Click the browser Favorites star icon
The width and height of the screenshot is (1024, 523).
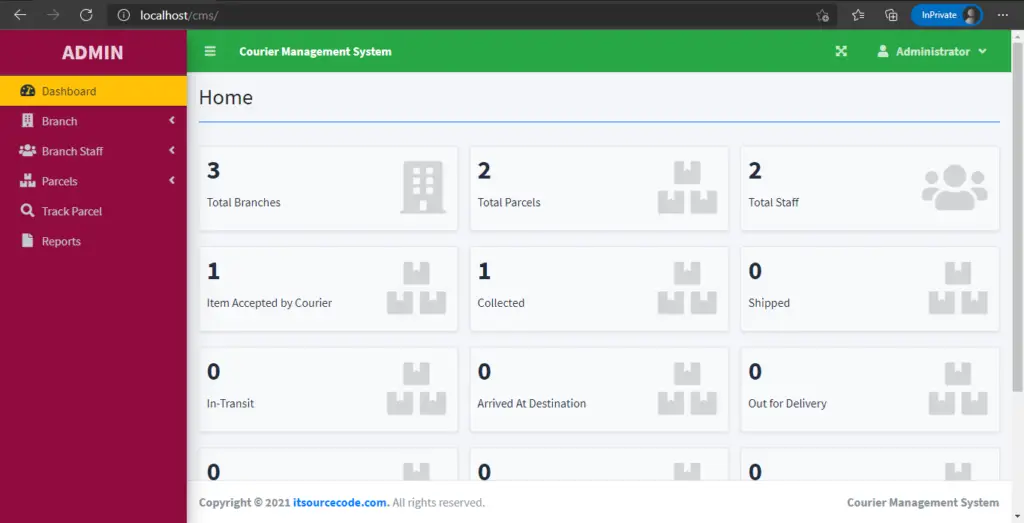(858, 15)
